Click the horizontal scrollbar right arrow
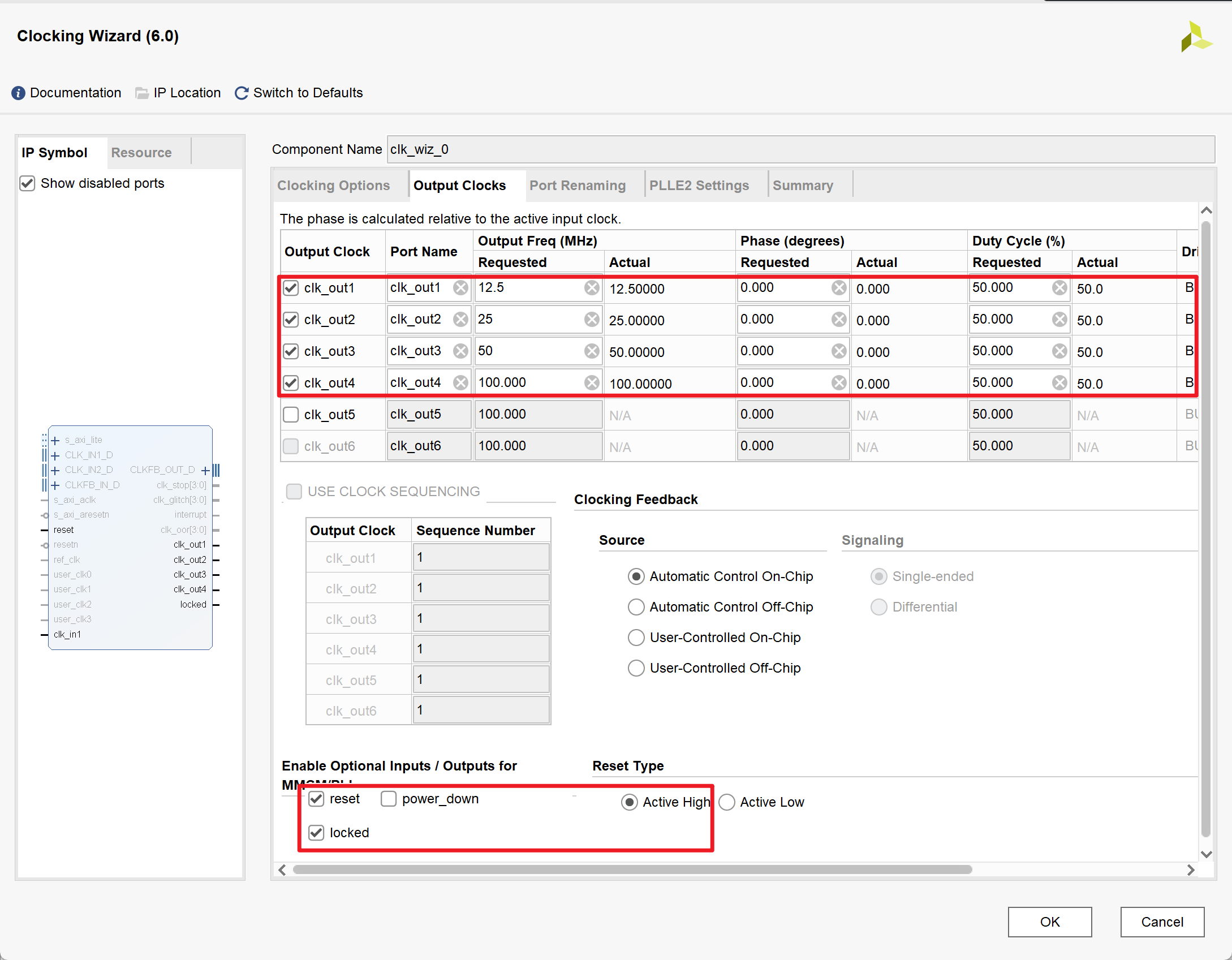 coord(1190,869)
